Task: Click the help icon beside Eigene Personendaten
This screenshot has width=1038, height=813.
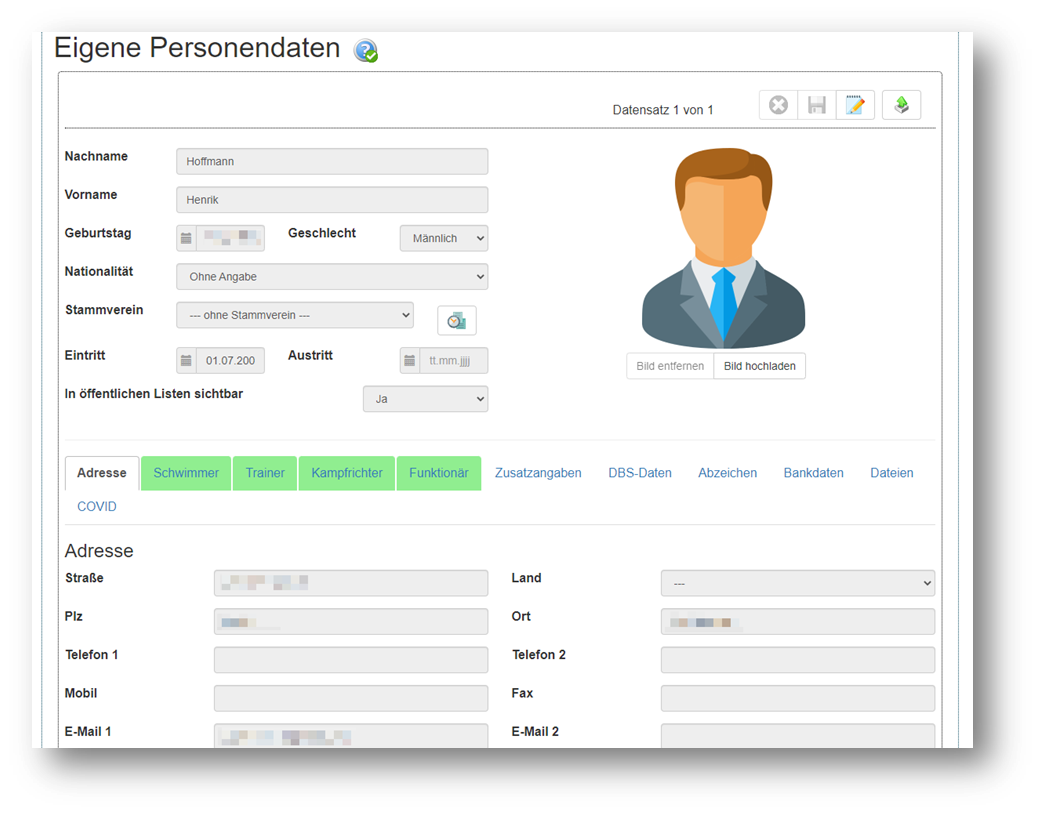Action: (366, 51)
